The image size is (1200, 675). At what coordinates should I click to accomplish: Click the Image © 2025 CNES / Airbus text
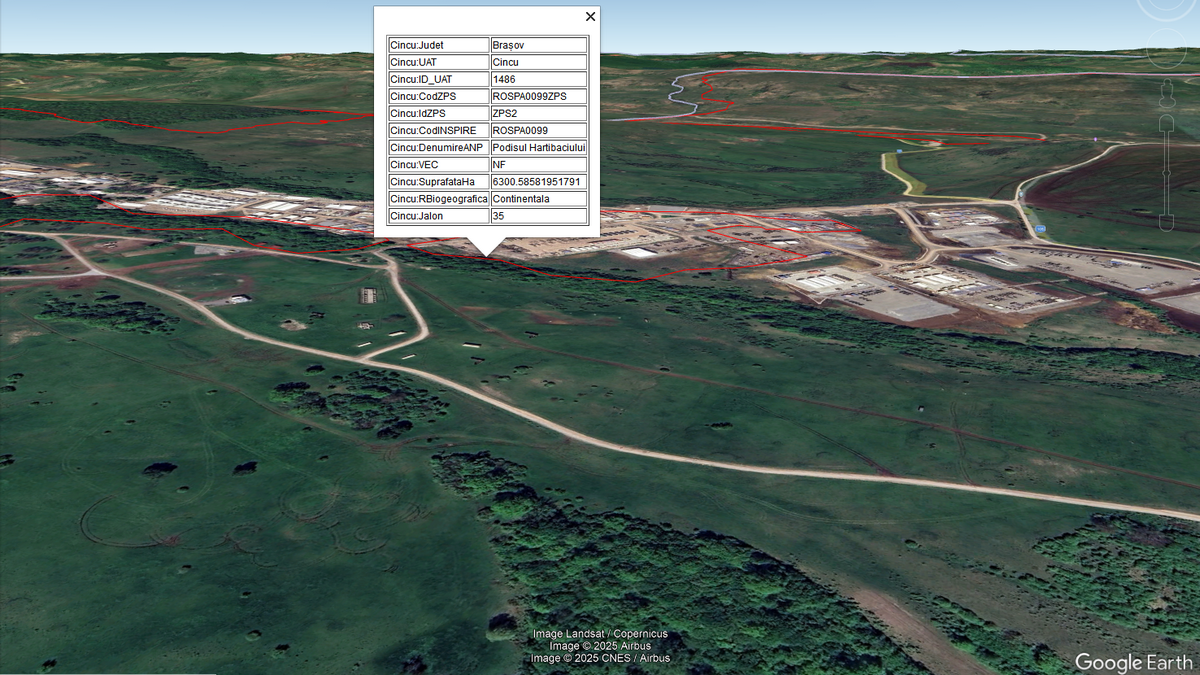(x=600, y=658)
